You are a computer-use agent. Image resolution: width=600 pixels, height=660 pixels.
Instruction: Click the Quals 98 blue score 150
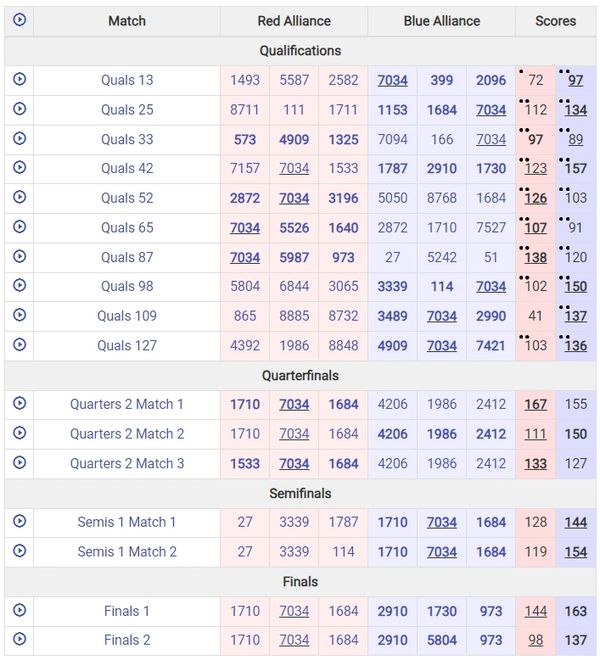(x=576, y=287)
